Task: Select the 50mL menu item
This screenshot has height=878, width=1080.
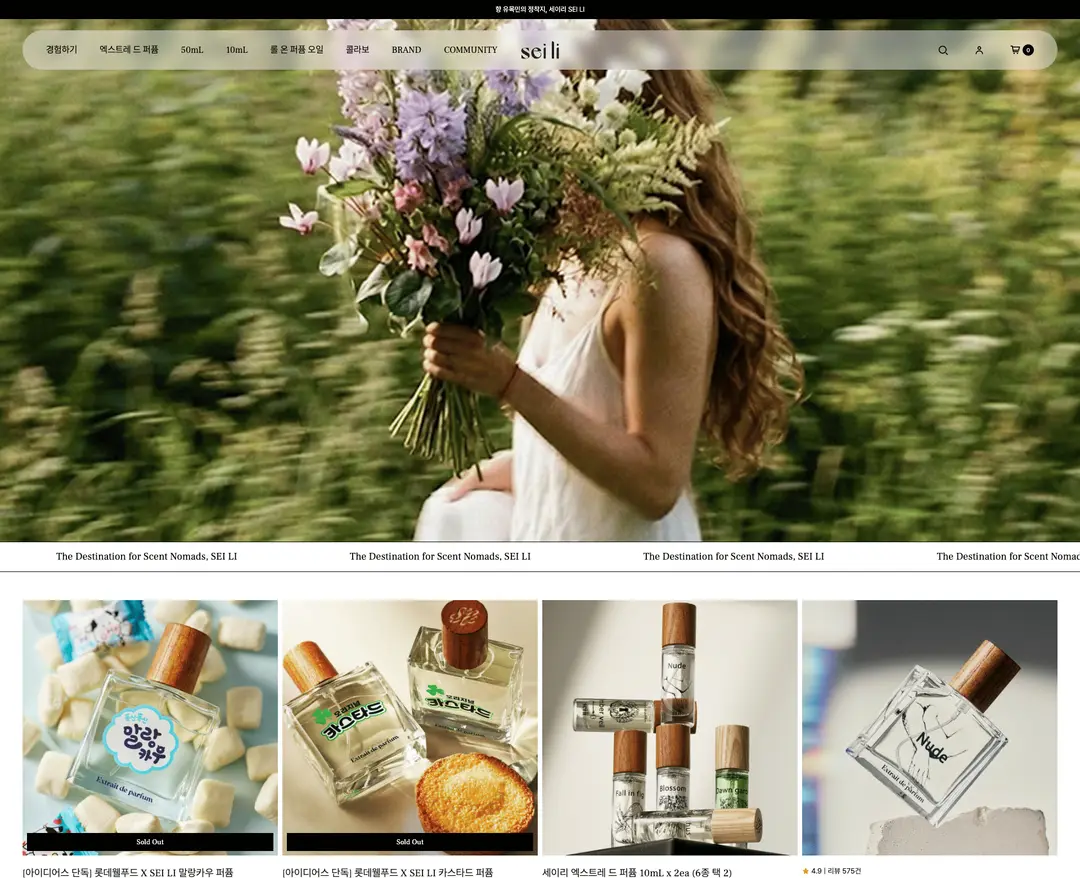Action: coord(192,50)
